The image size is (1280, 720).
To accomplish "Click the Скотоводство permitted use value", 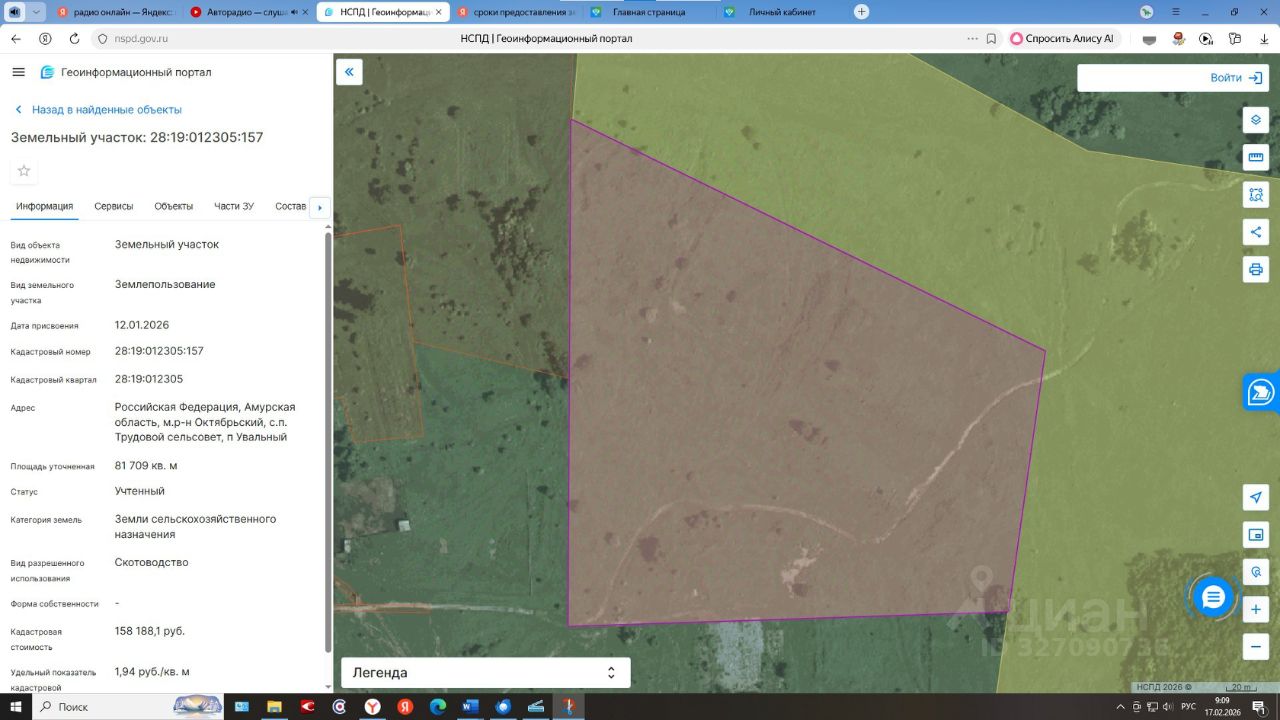I will click(152, 562).
